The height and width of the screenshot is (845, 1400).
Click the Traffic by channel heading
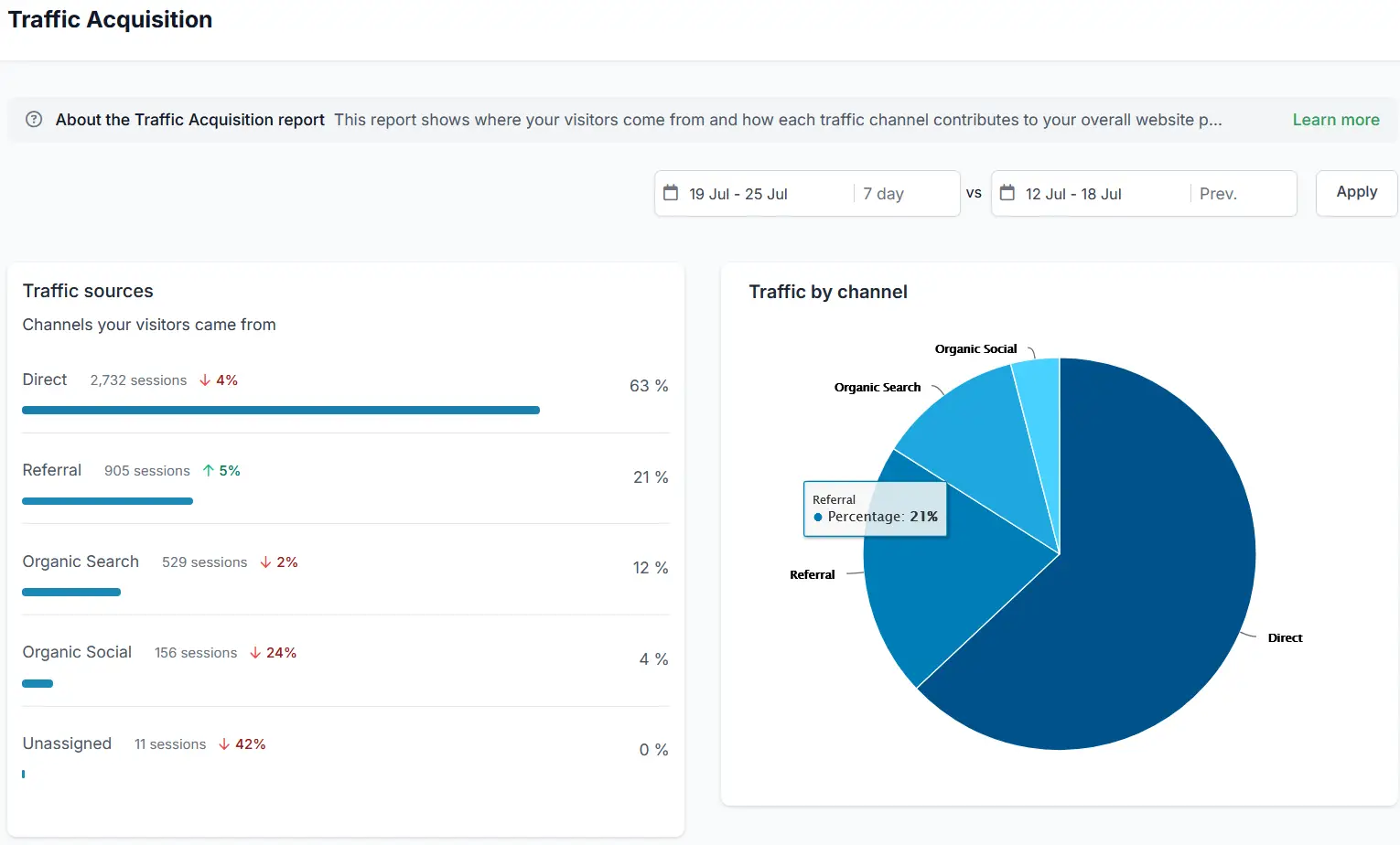pos(828,292)
